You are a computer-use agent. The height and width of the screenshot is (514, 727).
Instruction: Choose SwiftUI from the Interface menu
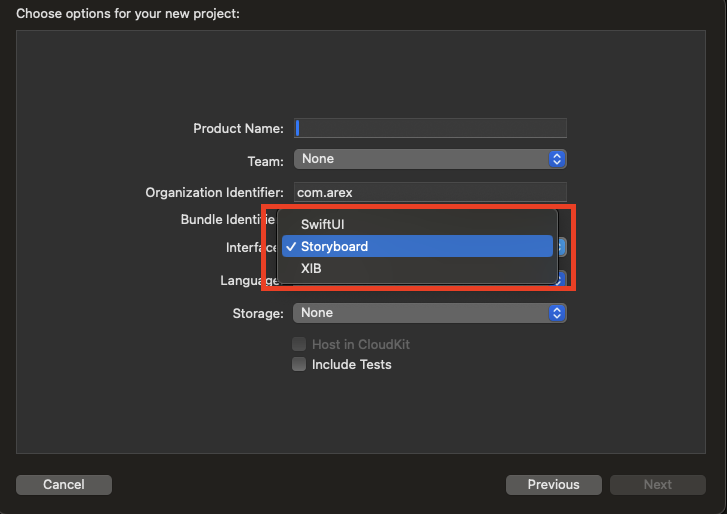click(322, 224)
